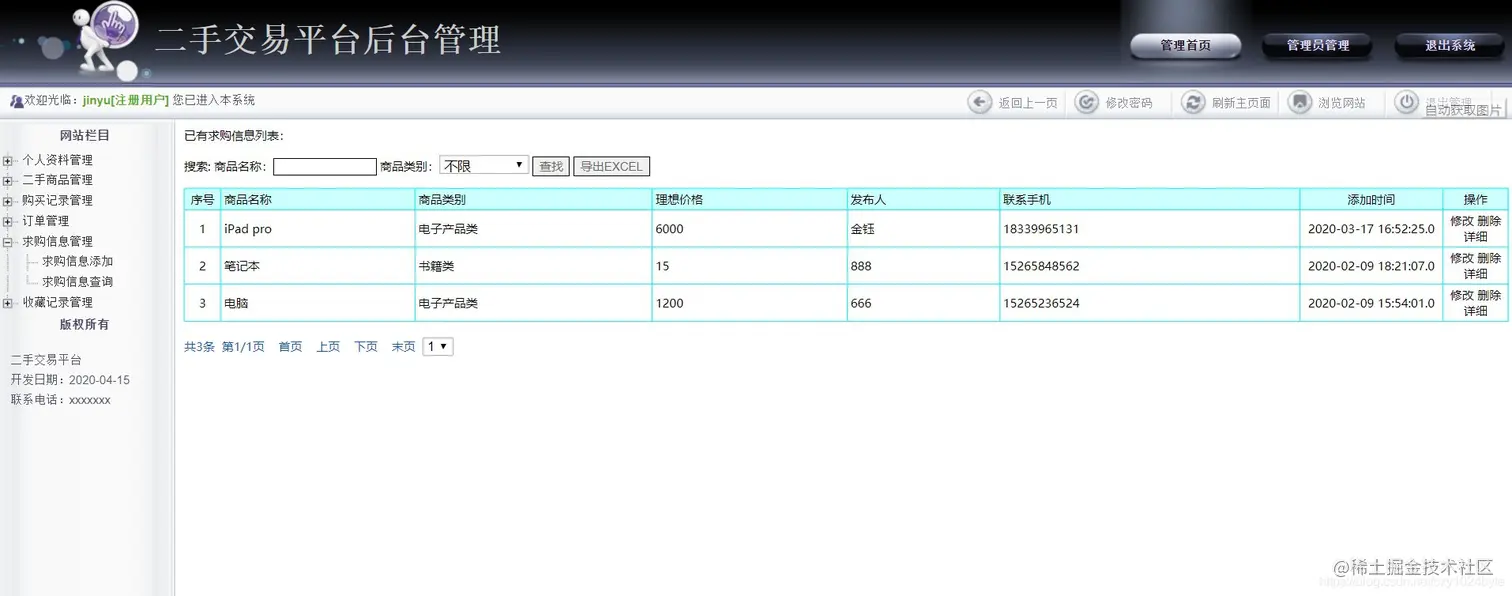
Task: Click phone number 15265848562
Action: (x=1041, y=266)
